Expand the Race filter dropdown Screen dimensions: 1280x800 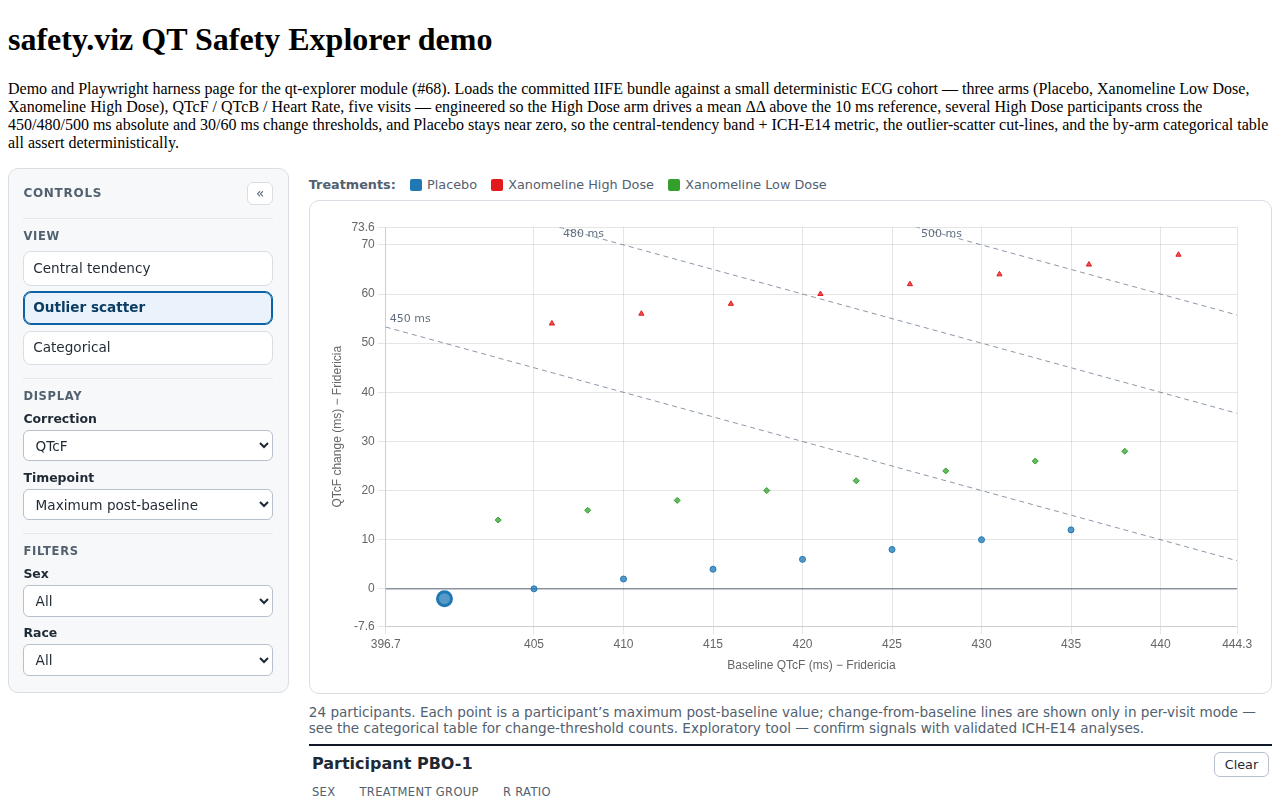coord(148,660)
